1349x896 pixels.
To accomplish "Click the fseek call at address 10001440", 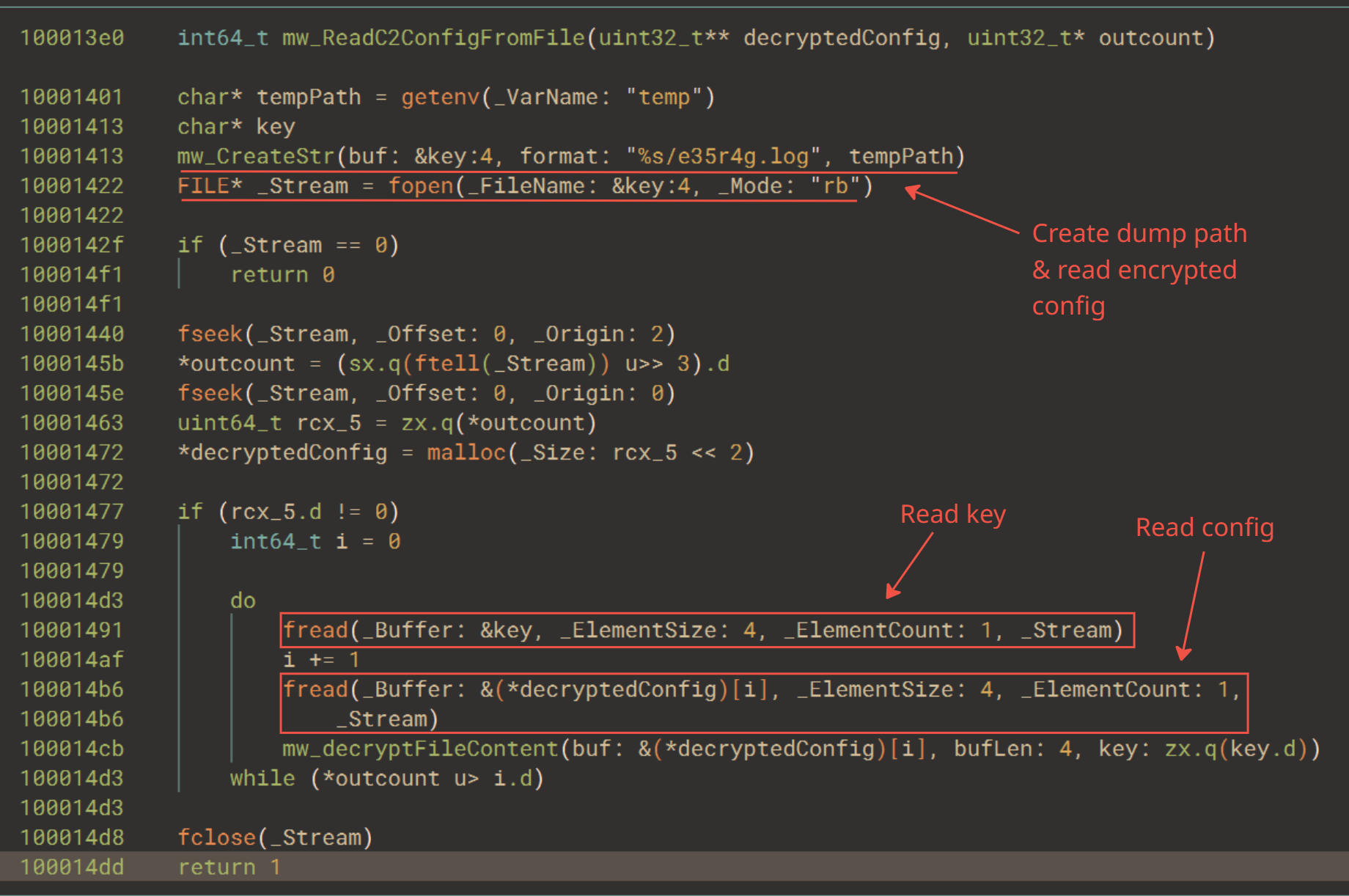I will (x=210, y=333).
